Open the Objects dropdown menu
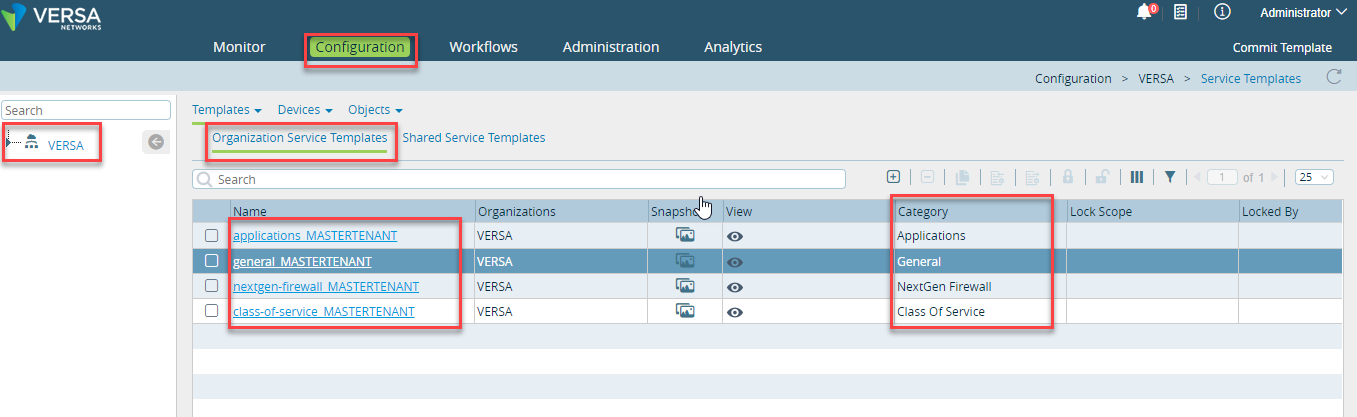Viewport: 1357px width, 417px height. 375,109
